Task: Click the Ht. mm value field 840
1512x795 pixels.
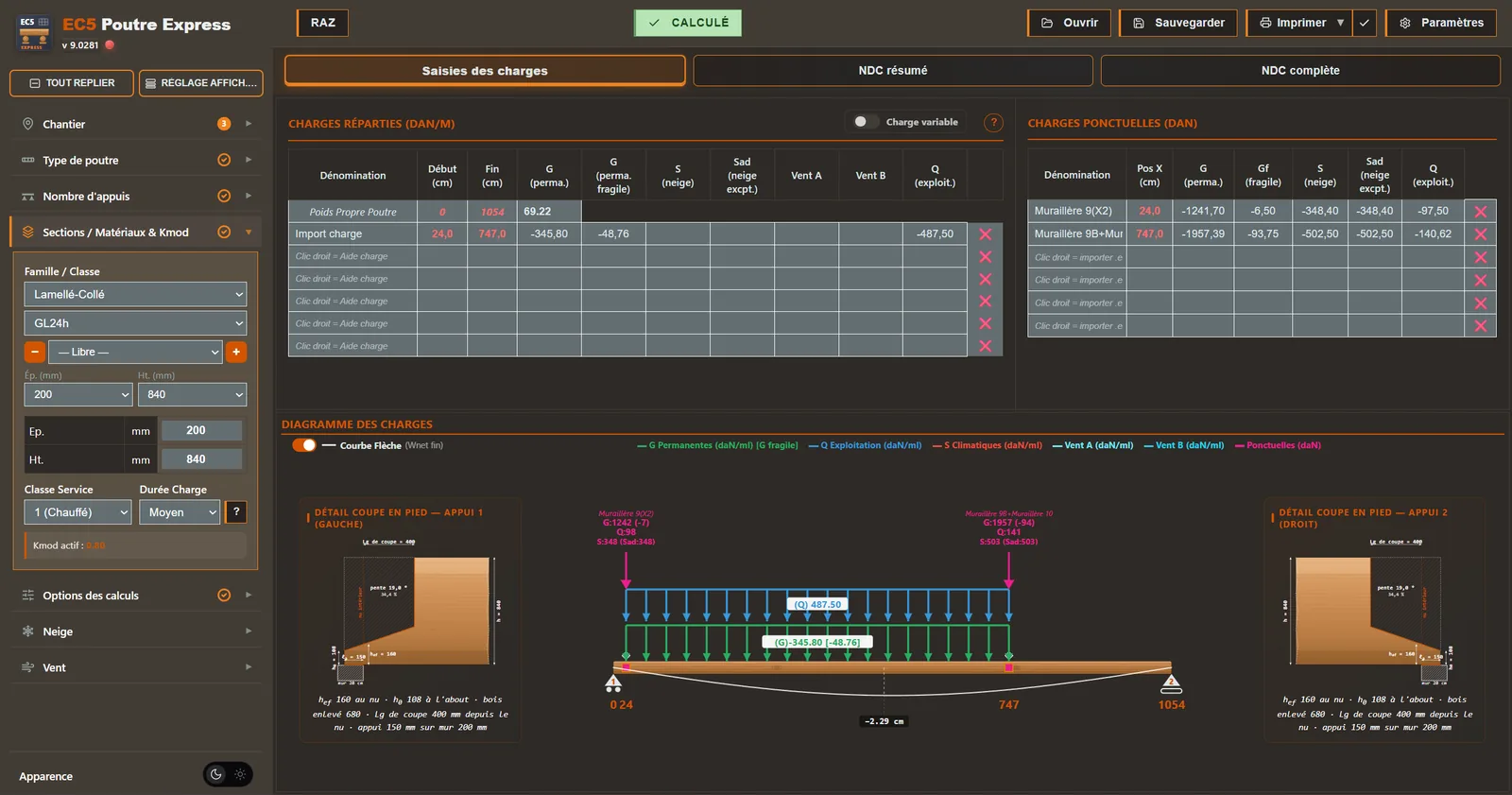Action: [201, 459]
